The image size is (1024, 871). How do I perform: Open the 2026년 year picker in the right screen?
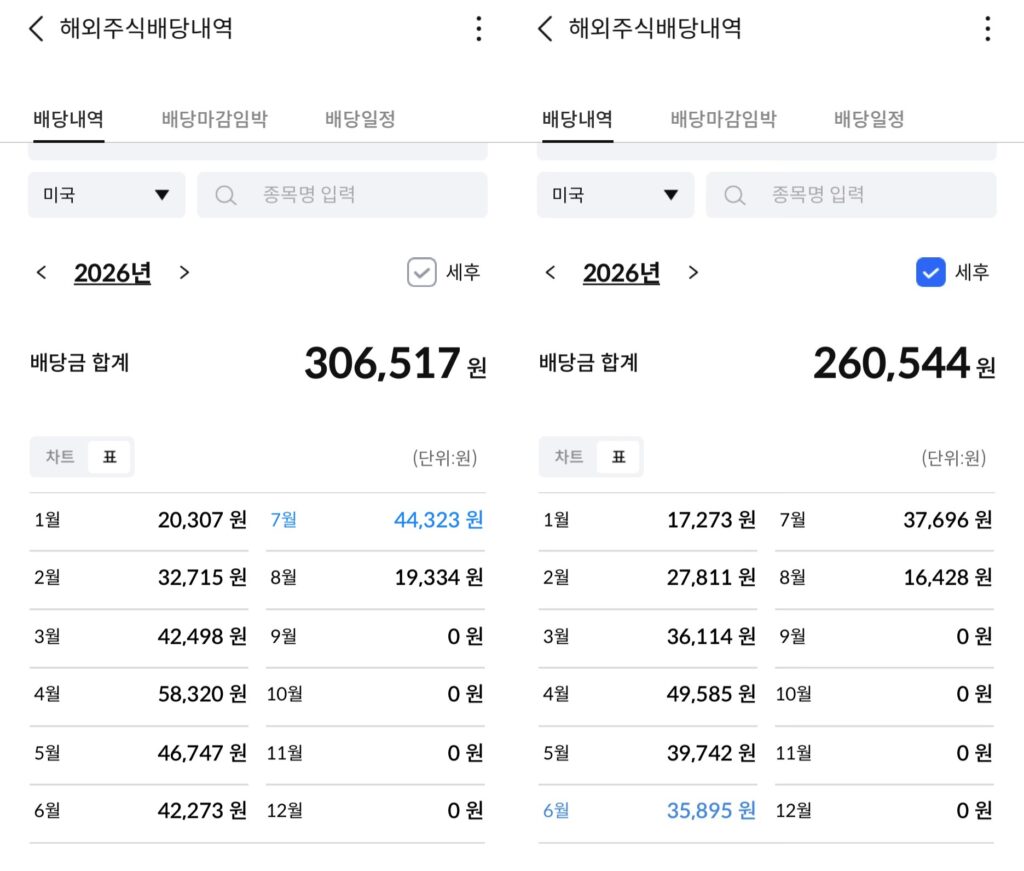(621, 273)
